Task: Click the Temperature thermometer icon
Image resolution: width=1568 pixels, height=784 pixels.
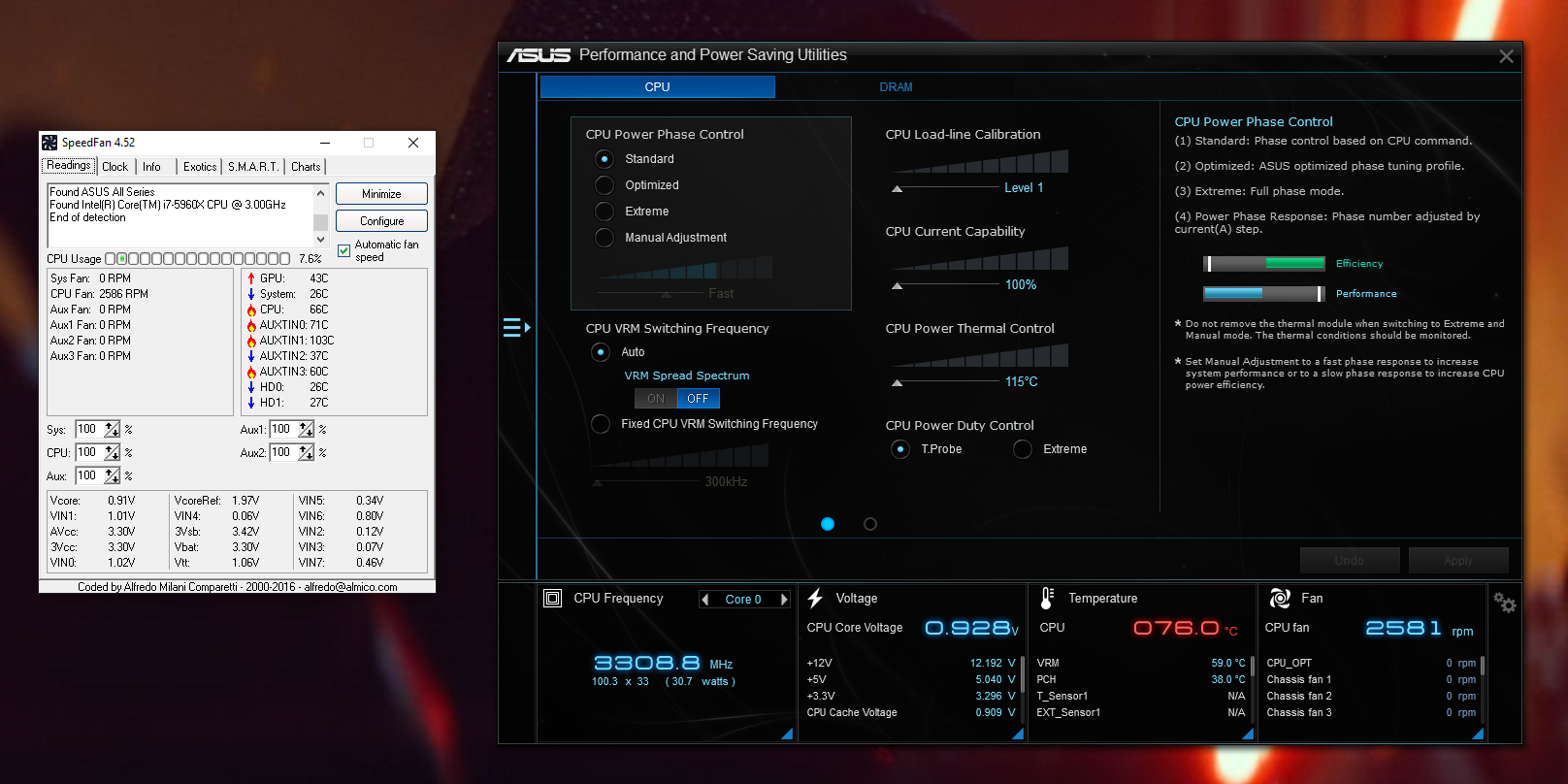Action: click(x=1047, y=599)
